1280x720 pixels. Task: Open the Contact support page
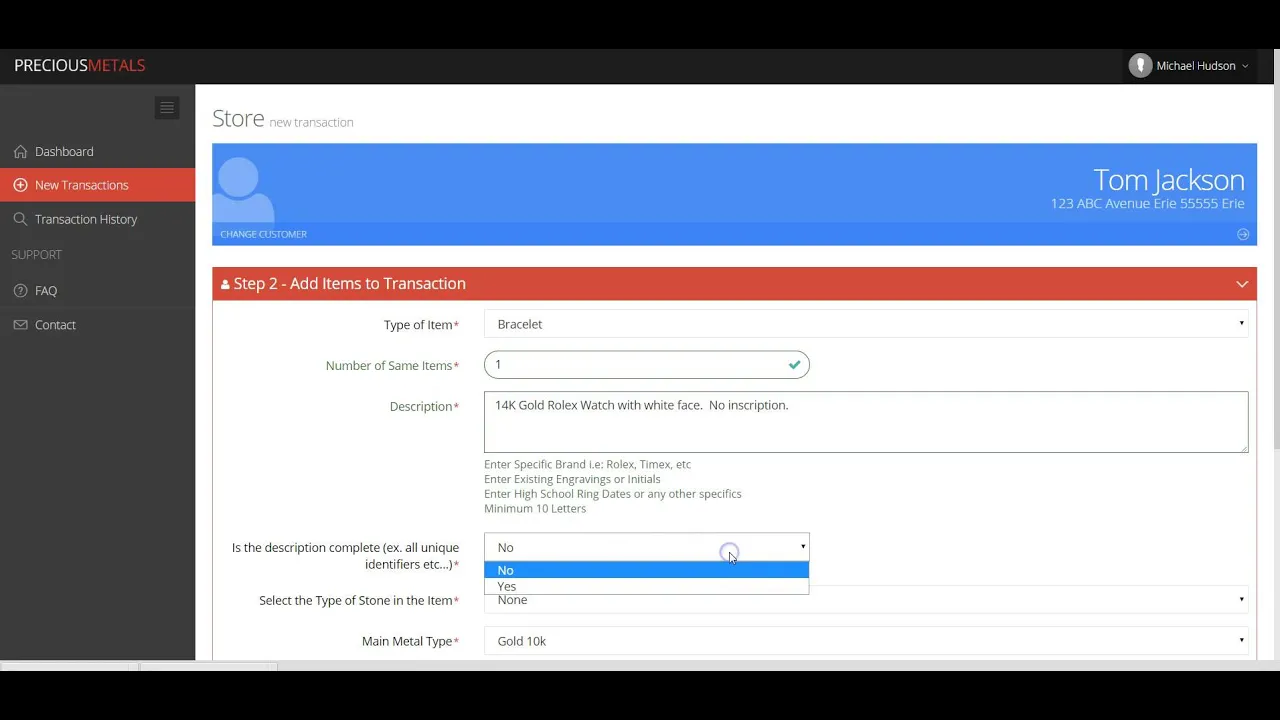(97, 325)
